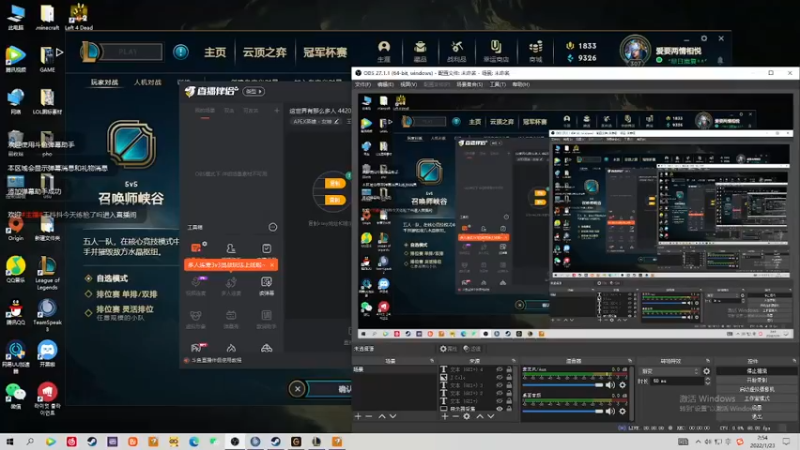800x450 pixels.
Task: Select the only scene in OBS scenes list
Action: (x=394, y=369)
